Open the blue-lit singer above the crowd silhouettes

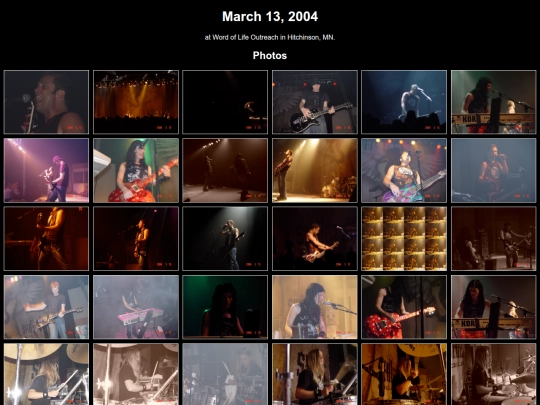(404, 102)
